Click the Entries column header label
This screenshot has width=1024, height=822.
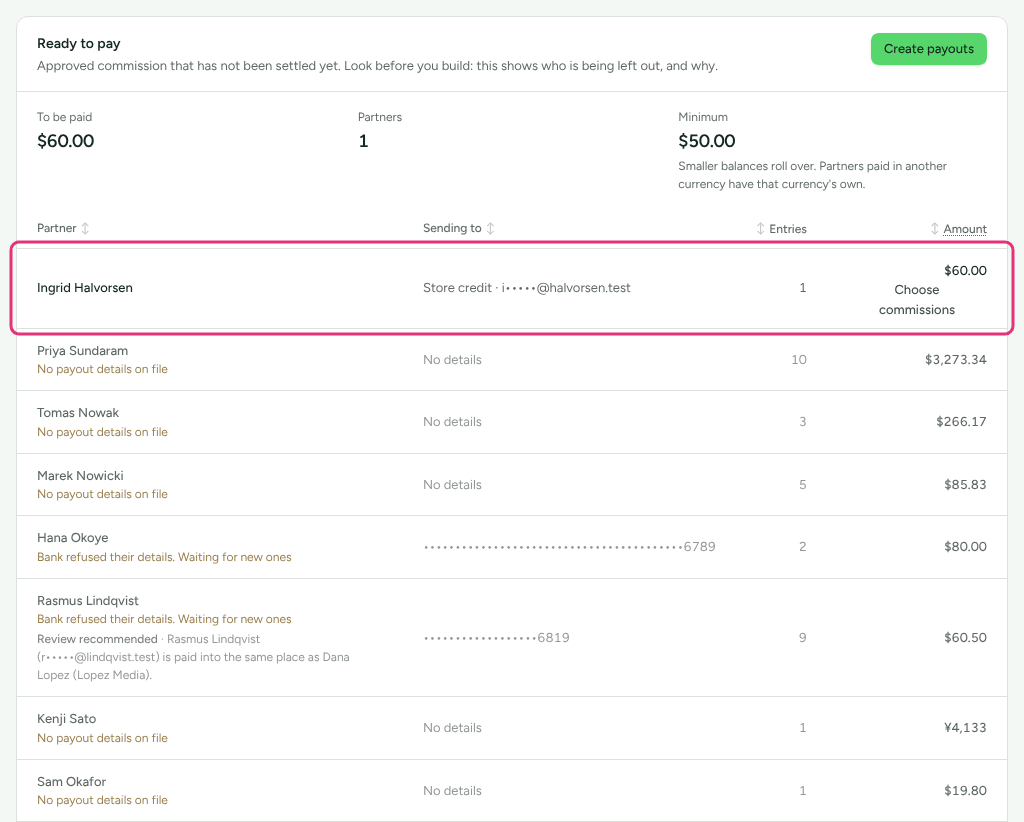tap(788, 229)
